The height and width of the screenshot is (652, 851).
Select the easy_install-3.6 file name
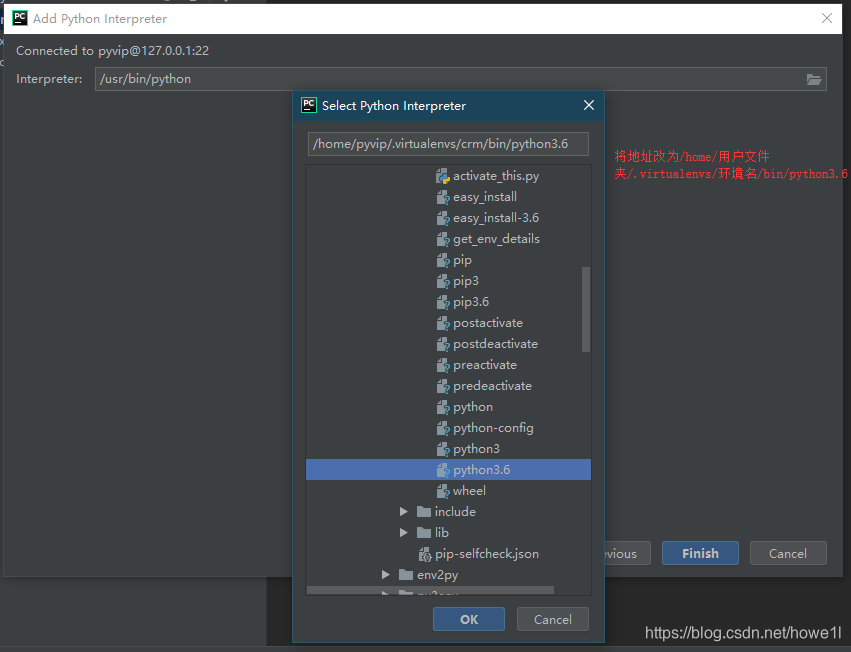496,218
